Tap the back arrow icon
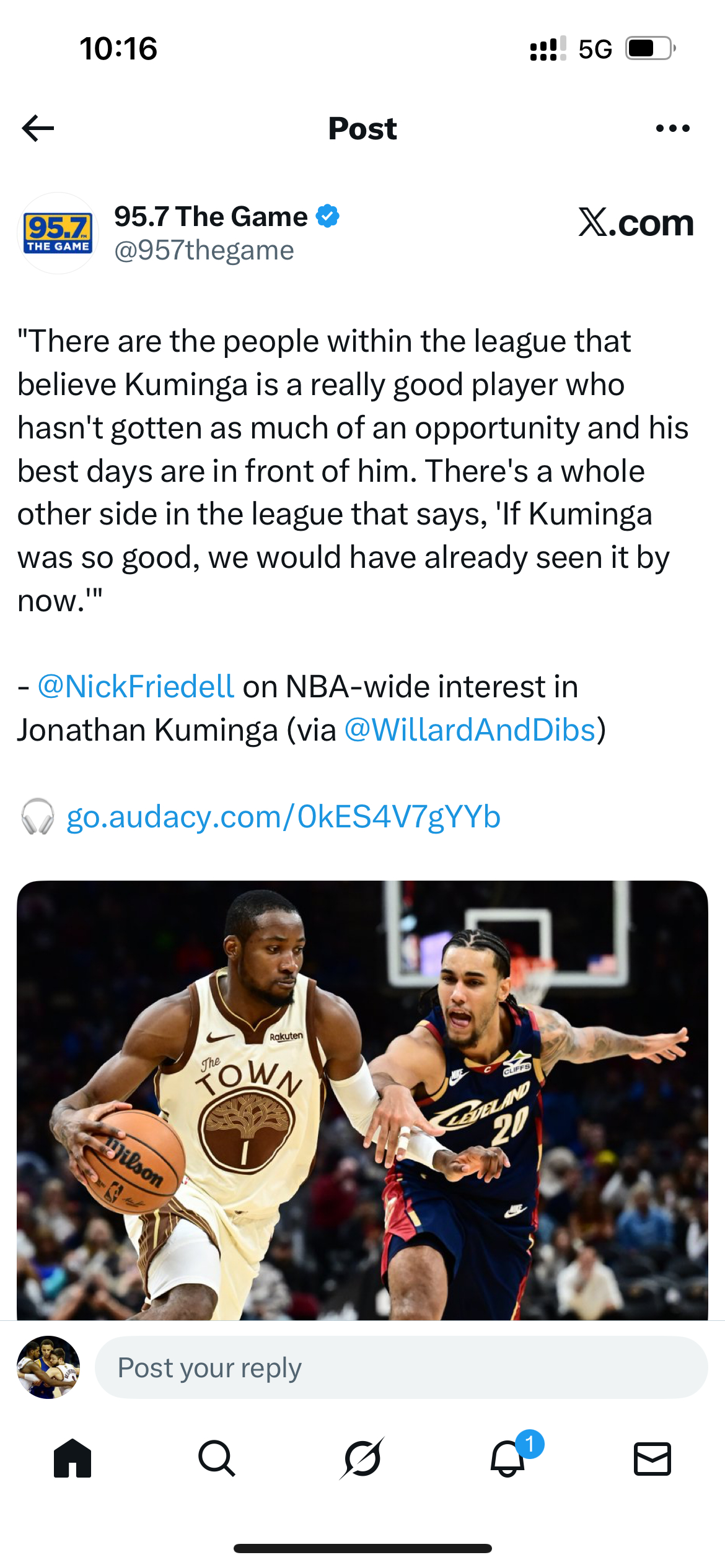 point(38,128)
